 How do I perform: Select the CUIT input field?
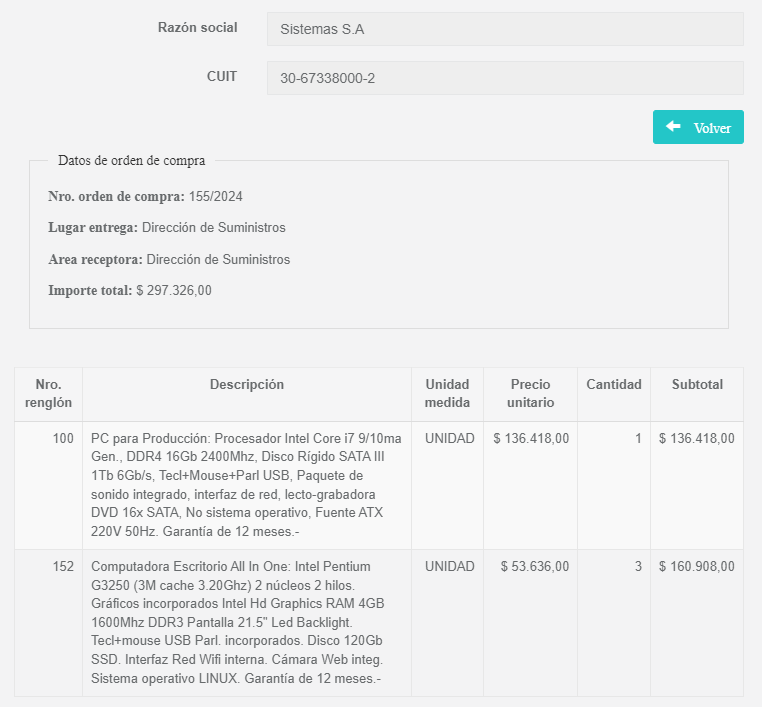point(504,78)
